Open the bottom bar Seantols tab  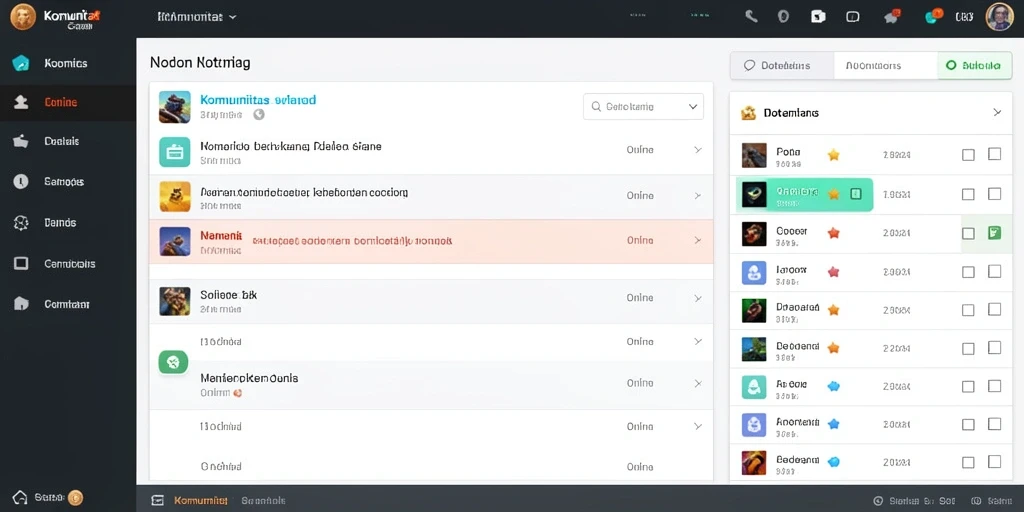coord(263,500)
